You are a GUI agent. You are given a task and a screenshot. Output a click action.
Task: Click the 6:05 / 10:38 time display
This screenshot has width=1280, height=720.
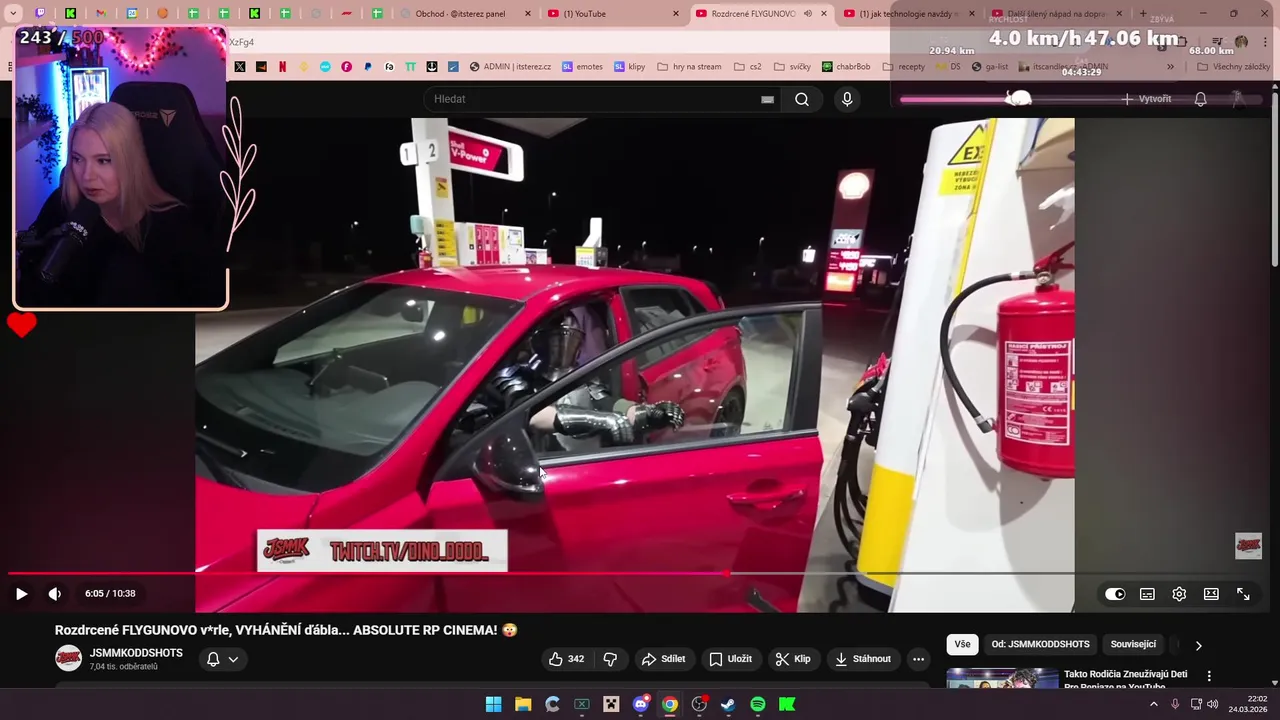[110, 594]
